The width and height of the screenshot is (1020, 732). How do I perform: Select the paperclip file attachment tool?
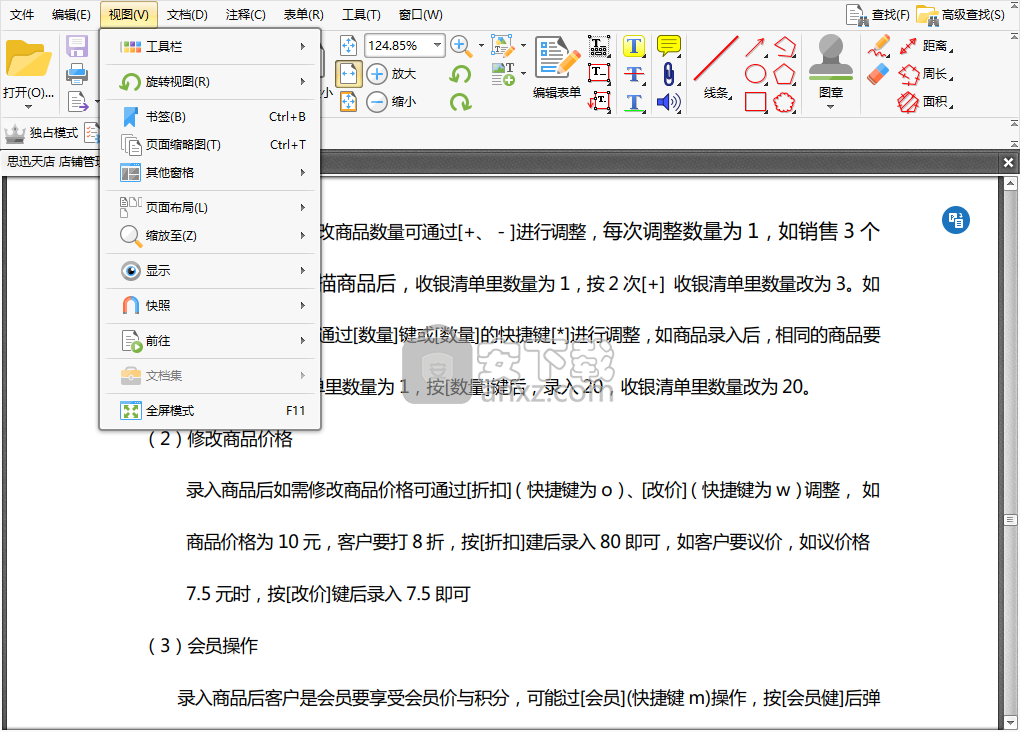tap(669, 74)
